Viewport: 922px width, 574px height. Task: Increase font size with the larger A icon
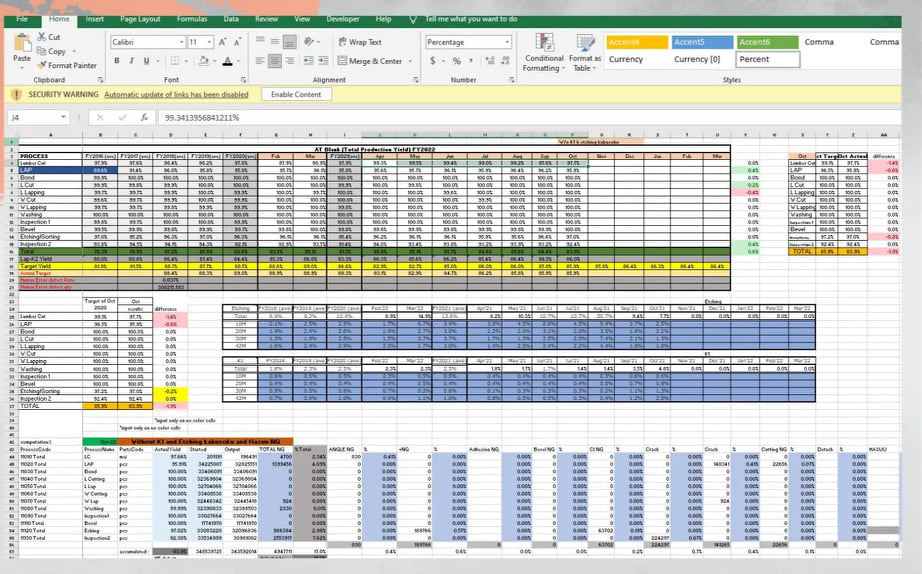point(223,42)
